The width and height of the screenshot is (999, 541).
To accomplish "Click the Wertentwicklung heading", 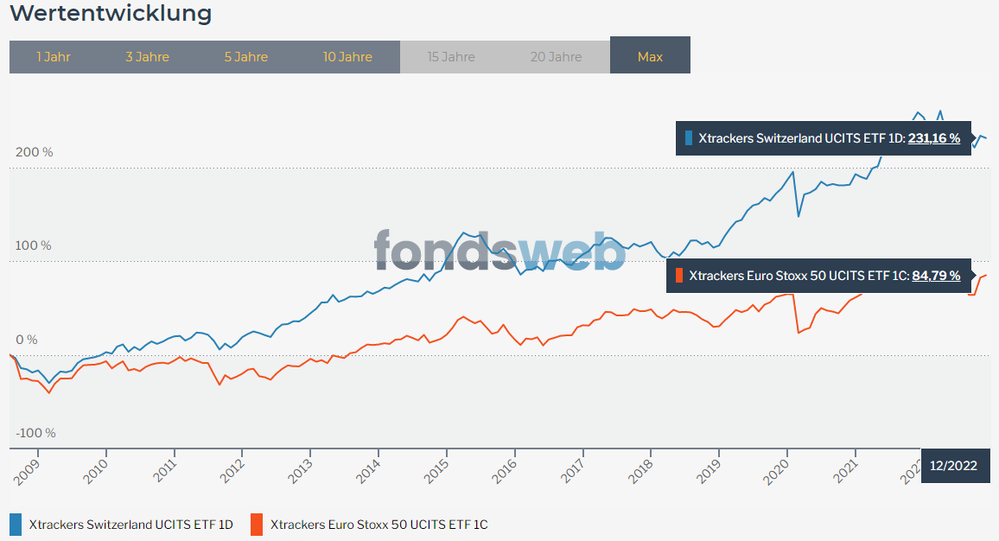I will (x=110, y=14).
